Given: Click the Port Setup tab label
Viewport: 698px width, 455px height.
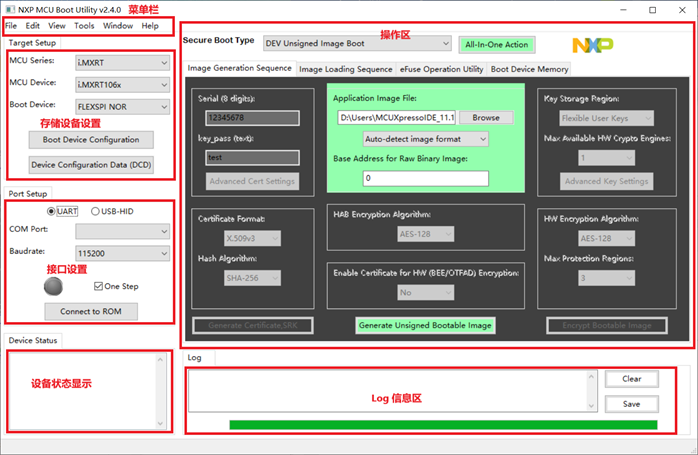Looking at the screenshot, I should coord(28,194).
